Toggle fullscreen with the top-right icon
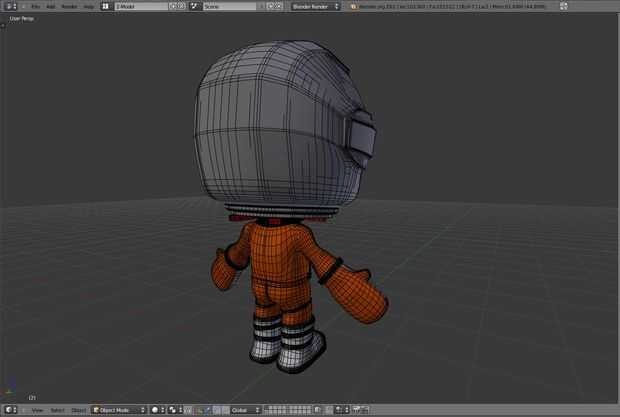 [x=563, y=6]
